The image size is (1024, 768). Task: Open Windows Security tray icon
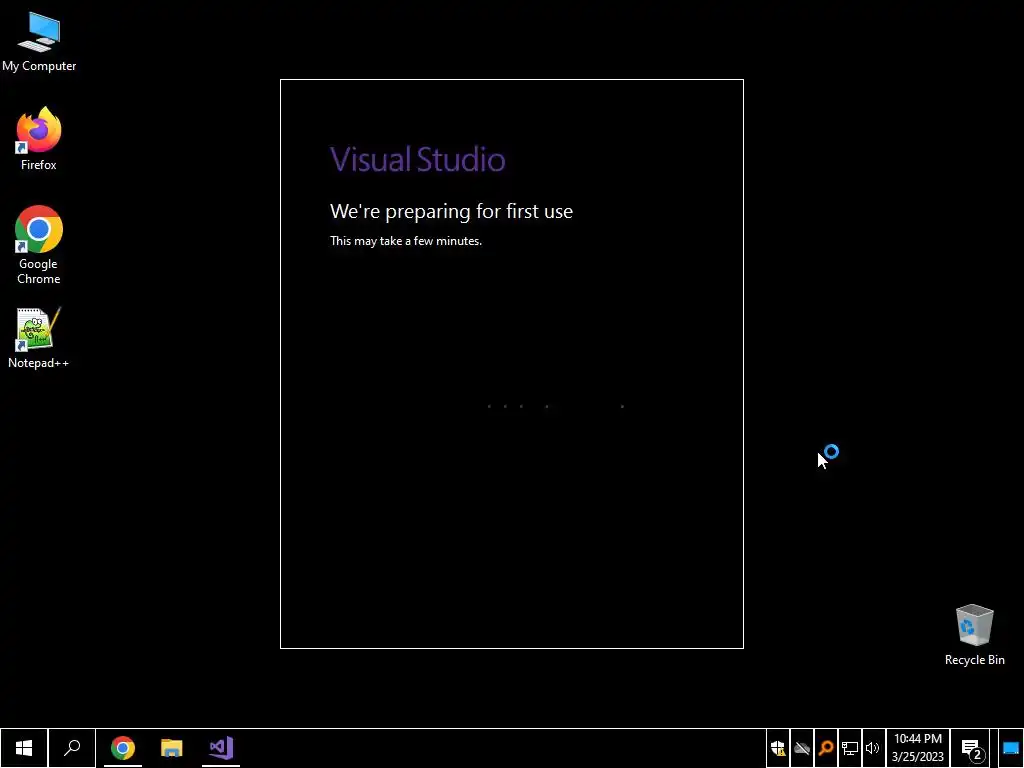pyautogui.click(x=778, y=748)
